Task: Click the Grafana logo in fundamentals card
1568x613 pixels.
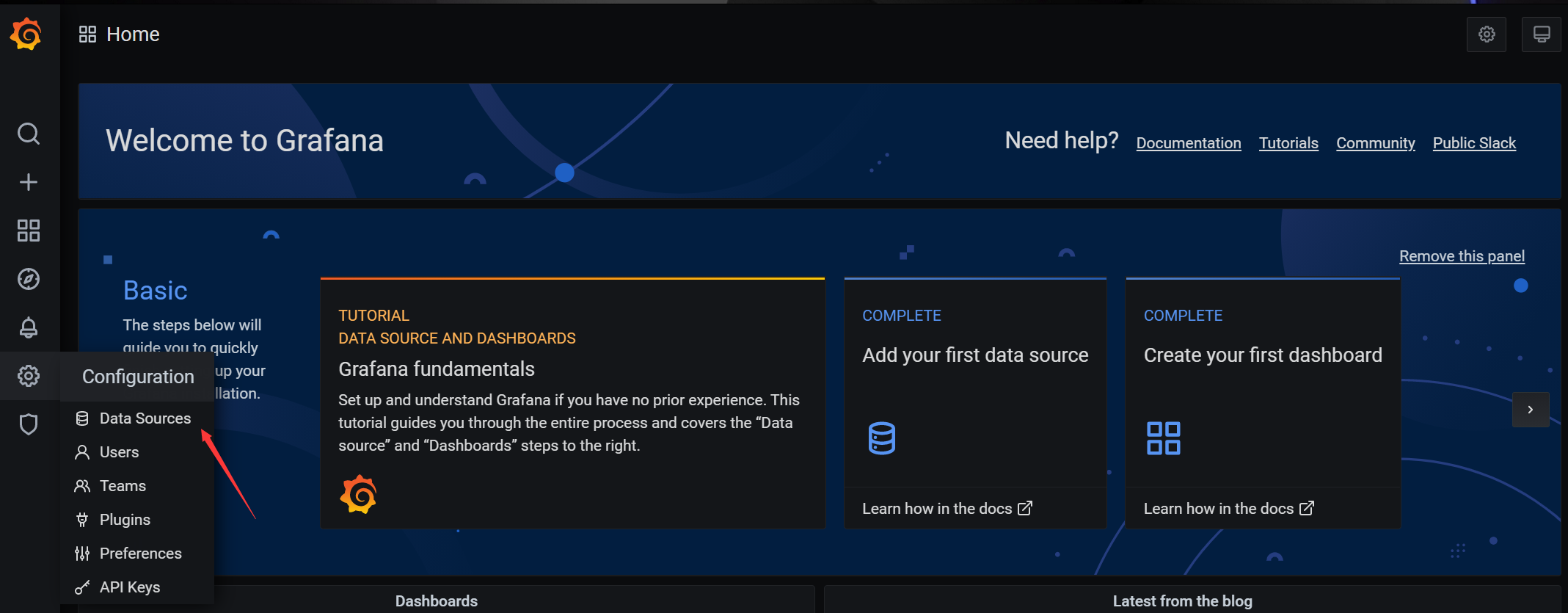Action: coord(358,494)
